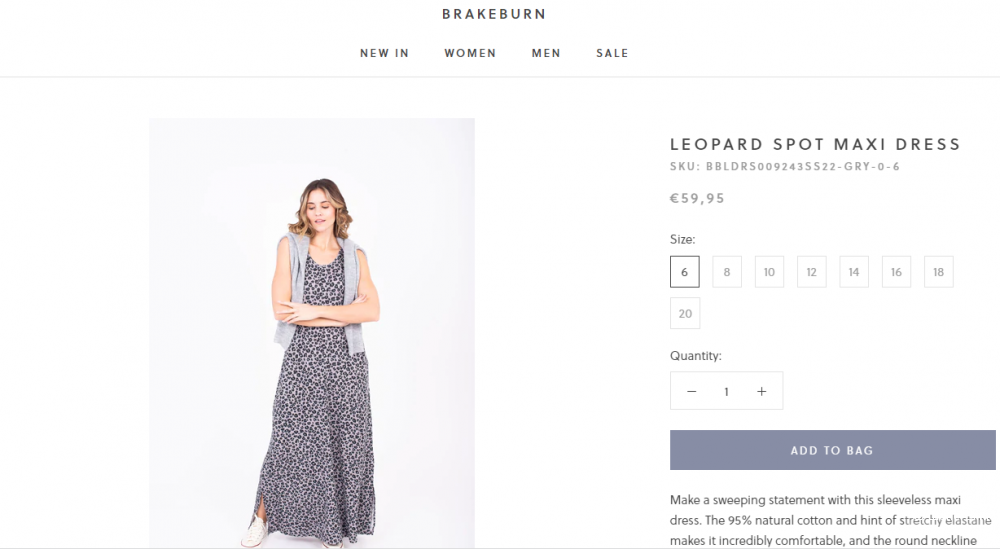Pick size 12 option
Viewport: 1000px width, 549px height.
(x=811, y=272)
